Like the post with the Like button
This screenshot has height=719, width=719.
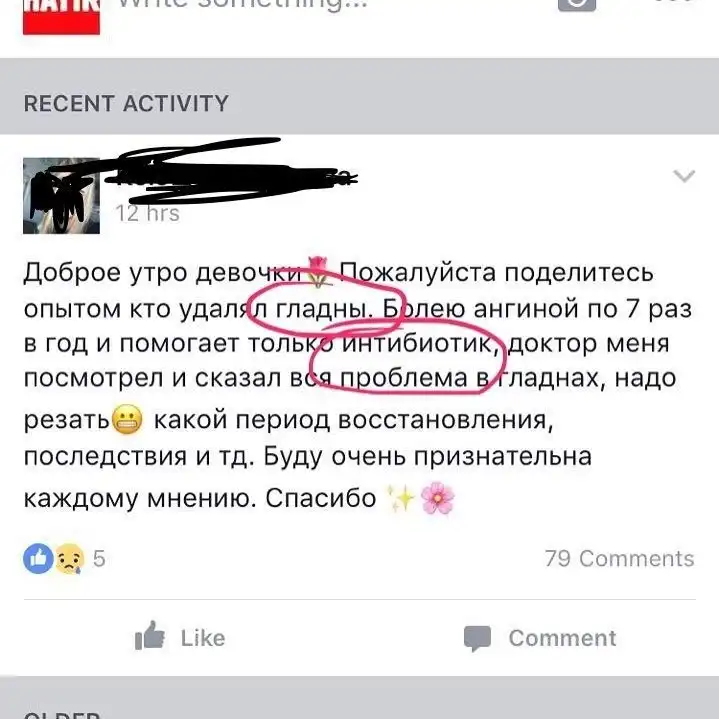(x=180, y=637)
